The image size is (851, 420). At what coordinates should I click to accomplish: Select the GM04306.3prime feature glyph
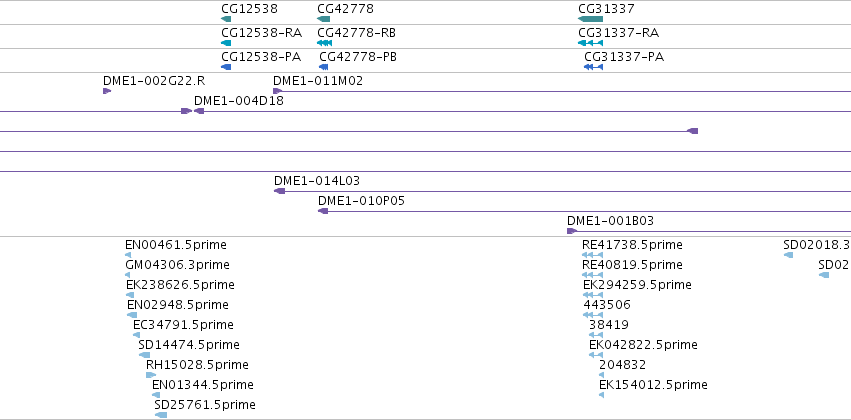click(x=128, y=275)
